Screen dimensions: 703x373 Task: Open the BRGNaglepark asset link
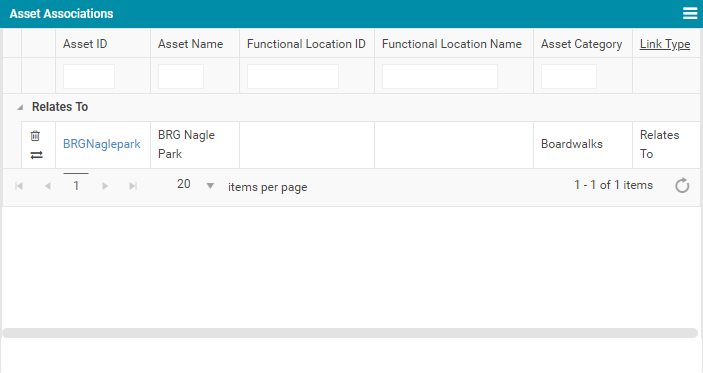pos(102,144)
